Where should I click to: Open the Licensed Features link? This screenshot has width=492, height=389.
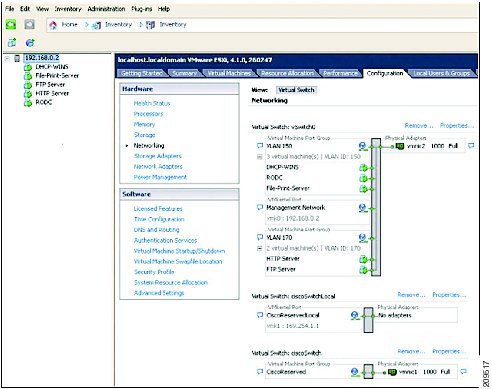coord(158,209)
